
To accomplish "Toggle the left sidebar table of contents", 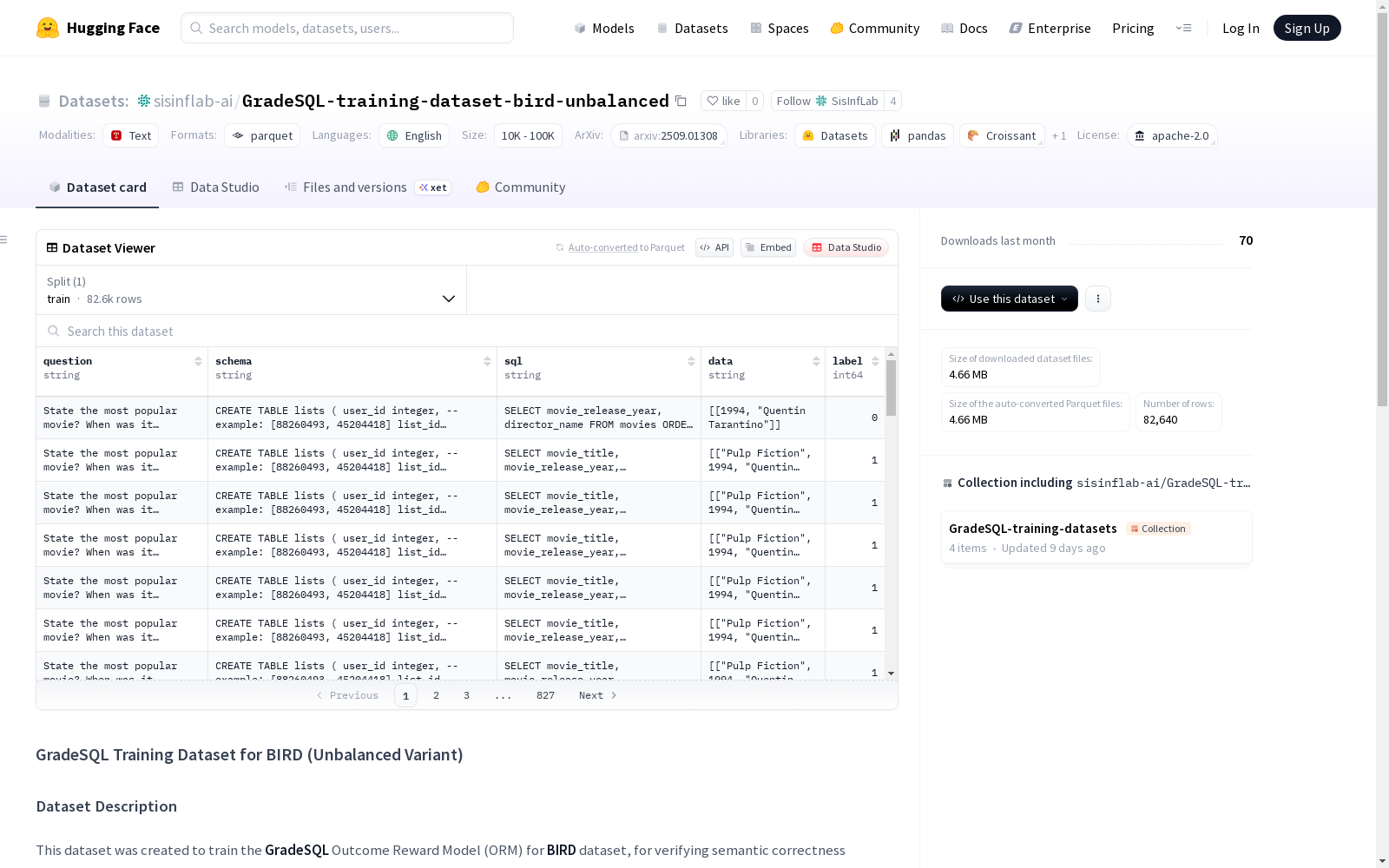I will (4, 240).
